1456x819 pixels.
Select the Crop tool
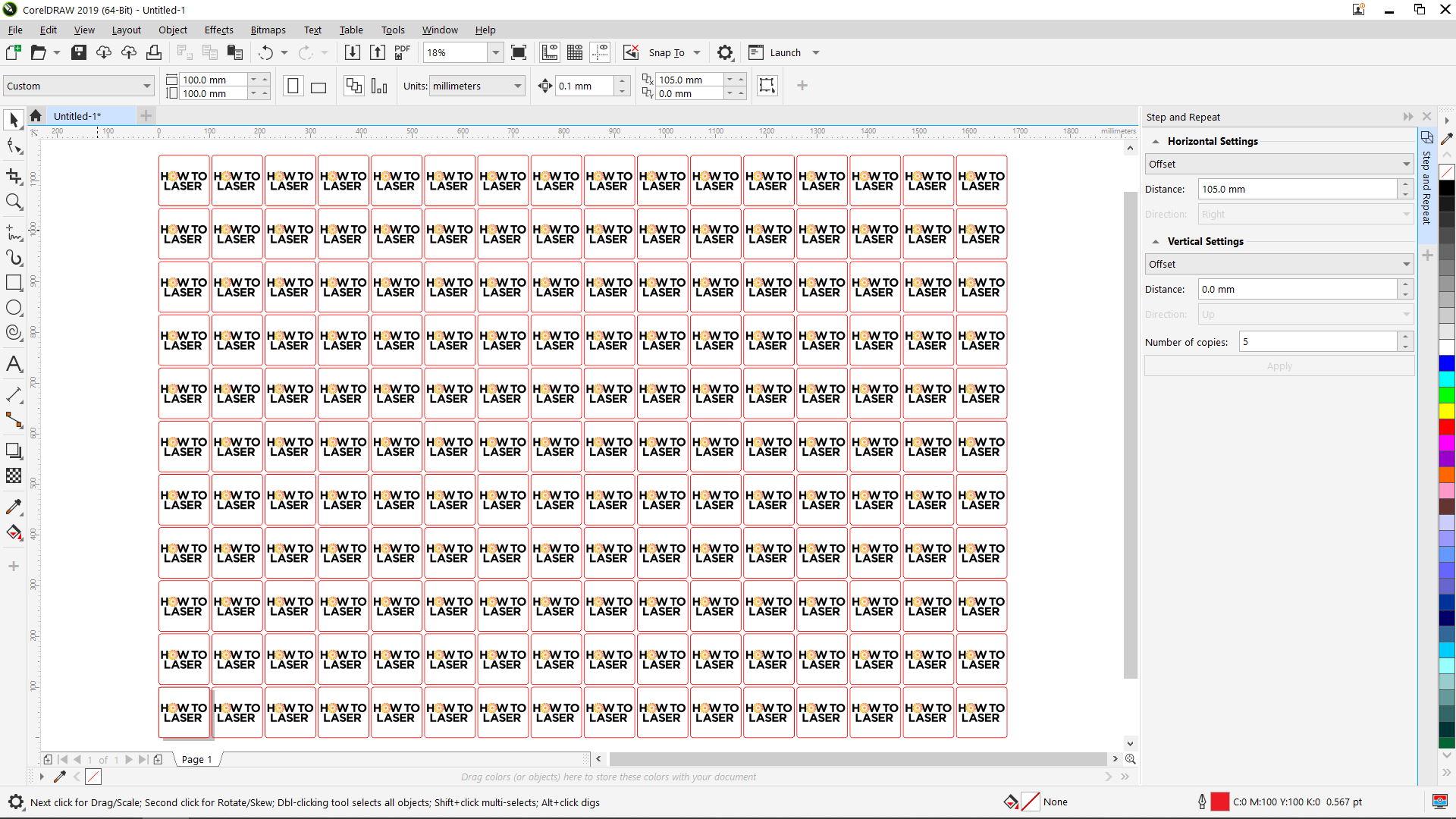[14, 176]
